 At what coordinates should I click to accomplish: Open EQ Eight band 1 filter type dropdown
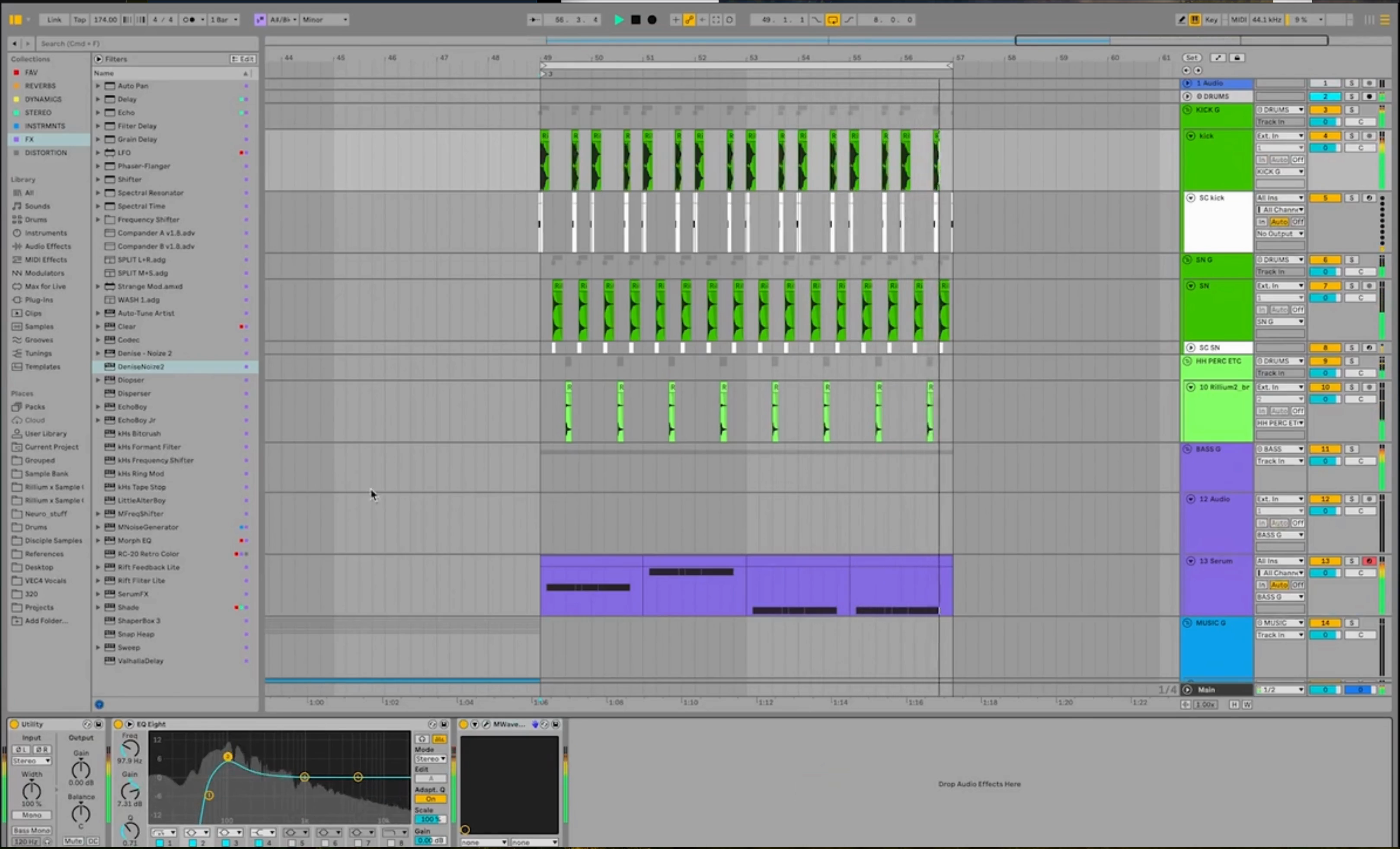click(163, 833)
